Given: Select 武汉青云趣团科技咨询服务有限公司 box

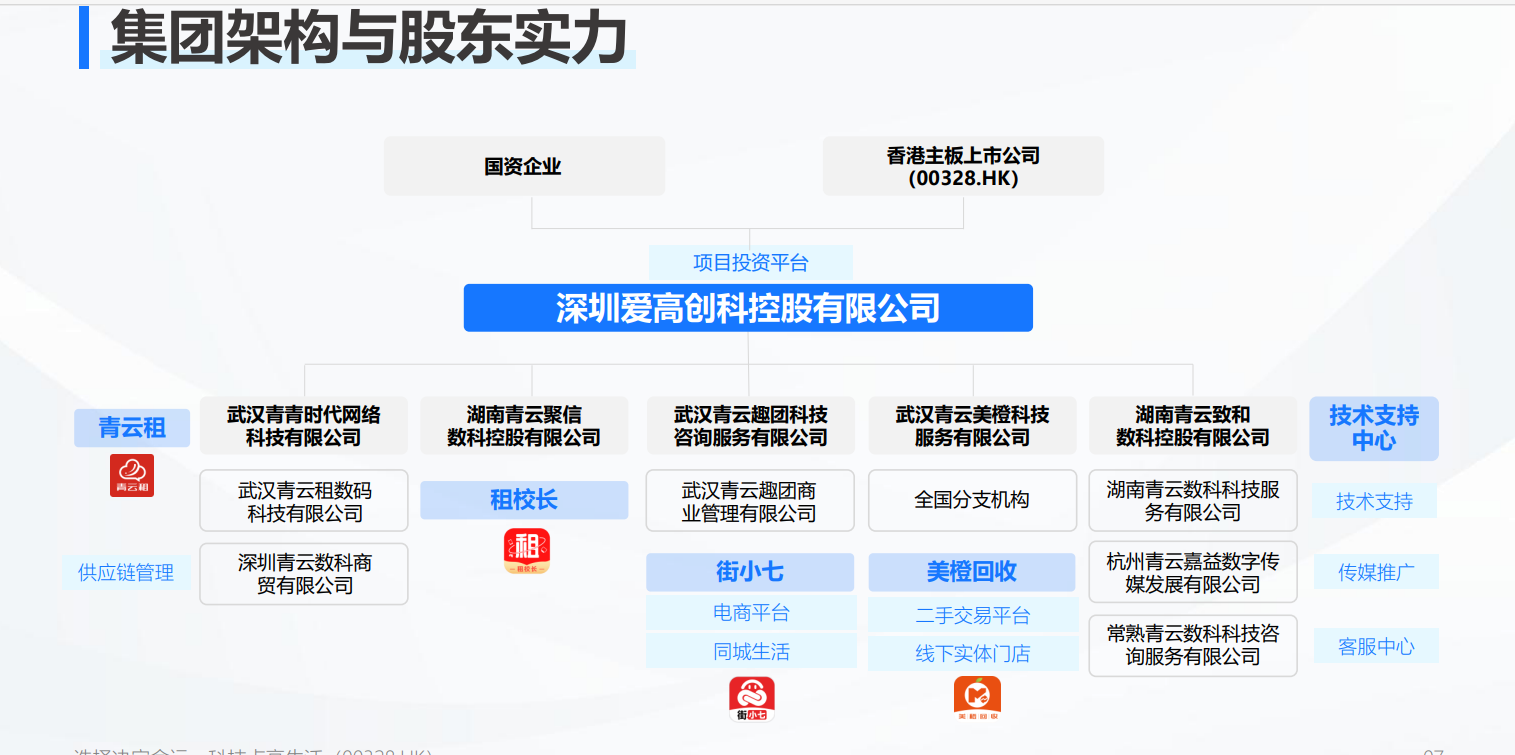Looking at the screenshot, I should click(750, 426).
